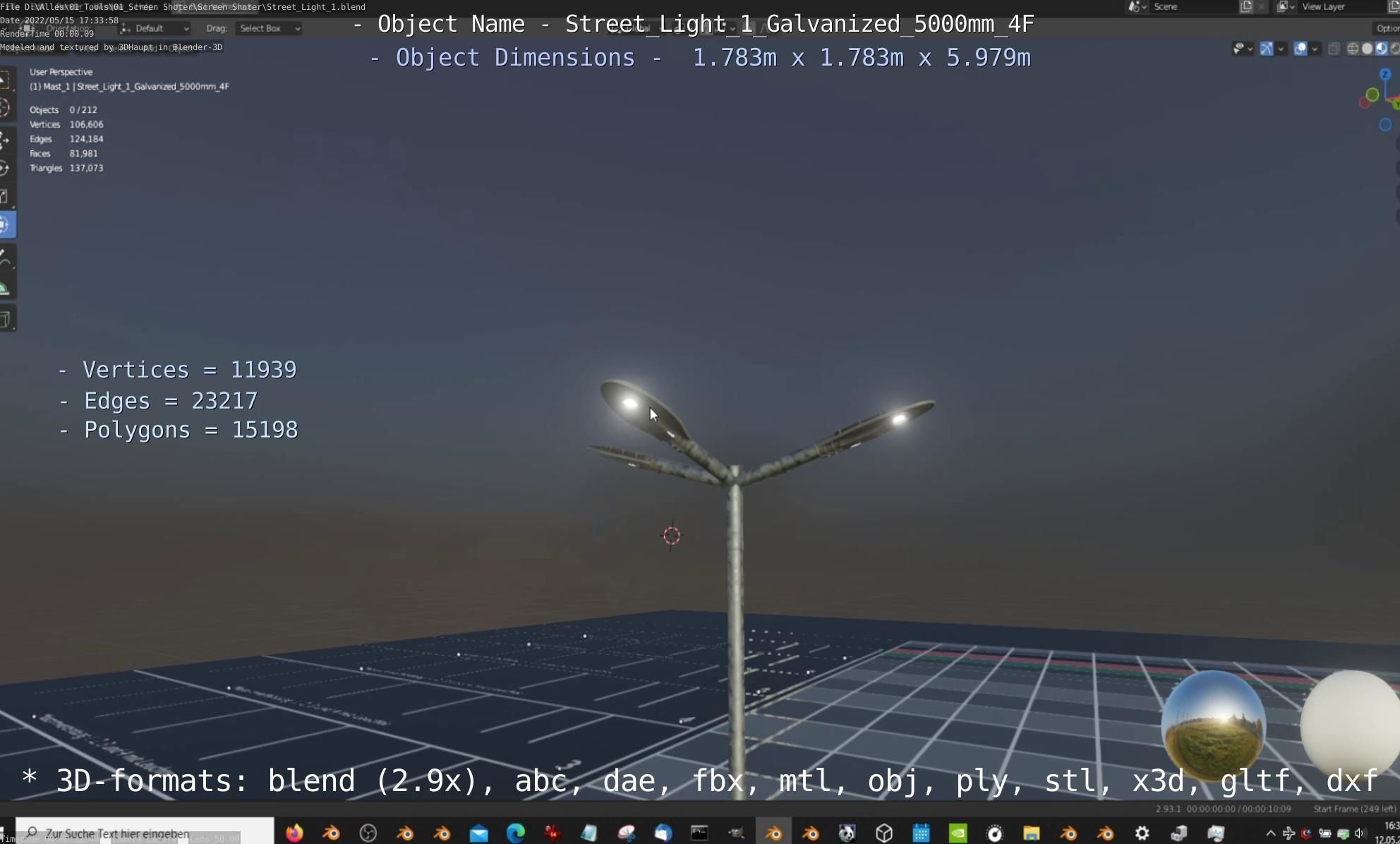Click the '2.93.1' version in status bar

click(x=1168, y=809)
